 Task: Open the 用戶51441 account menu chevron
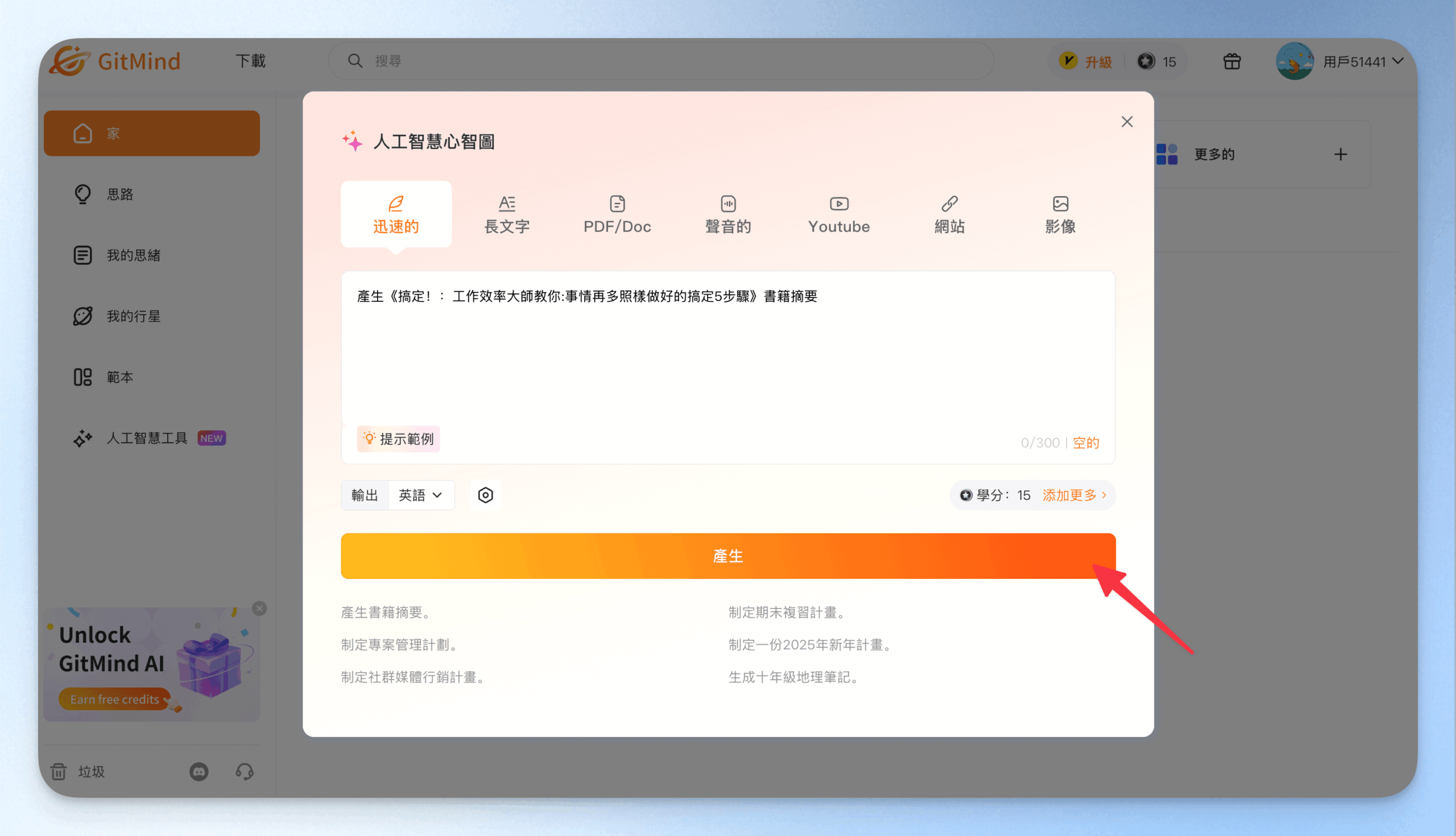point(1399,61)
